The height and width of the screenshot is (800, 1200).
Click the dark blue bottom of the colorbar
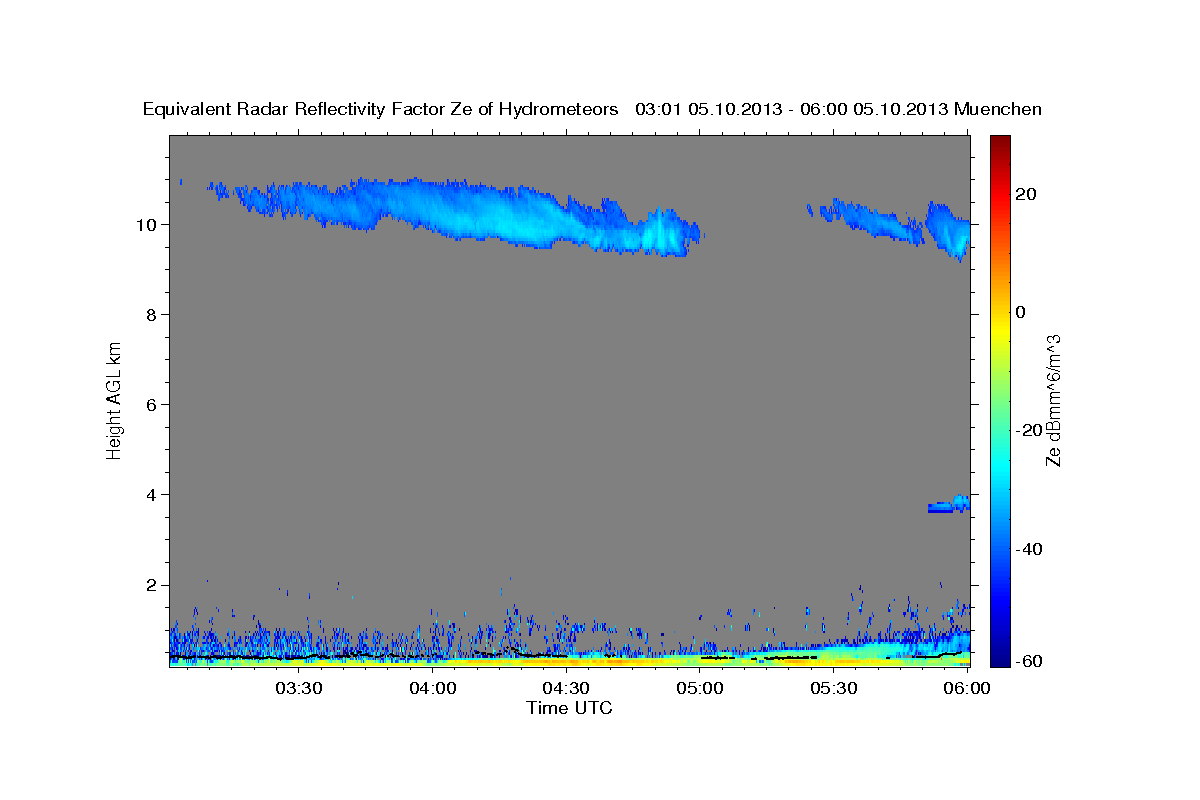1001,656
